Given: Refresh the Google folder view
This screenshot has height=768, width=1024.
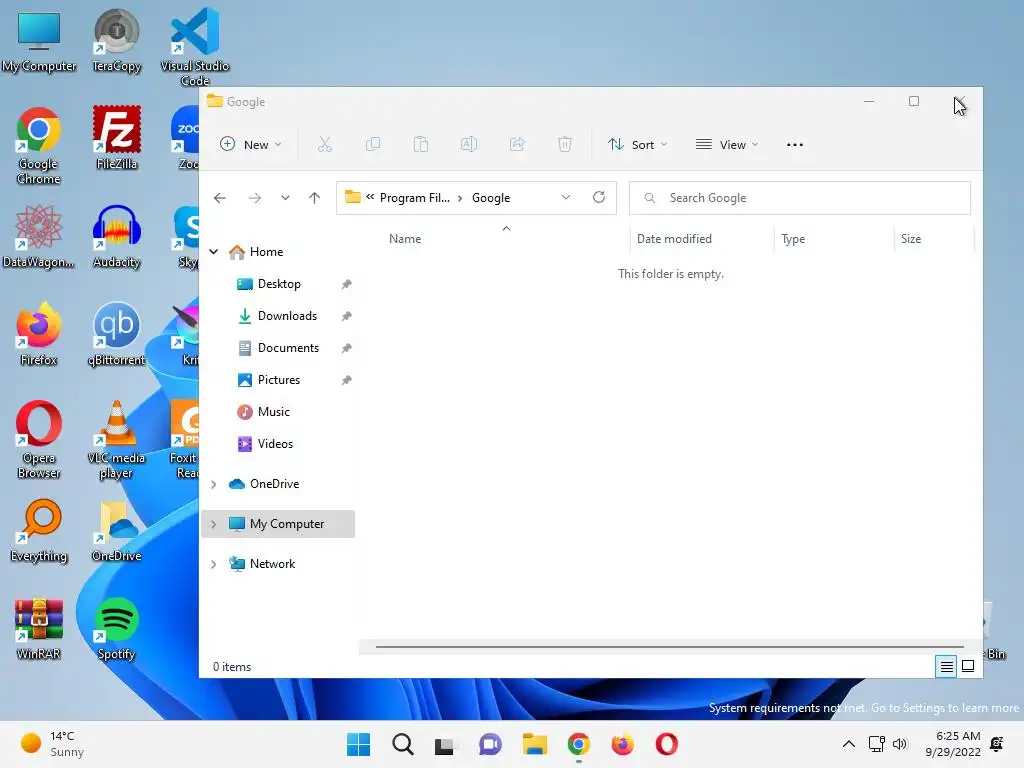Looking at the screenshot, I should [599, 197].
